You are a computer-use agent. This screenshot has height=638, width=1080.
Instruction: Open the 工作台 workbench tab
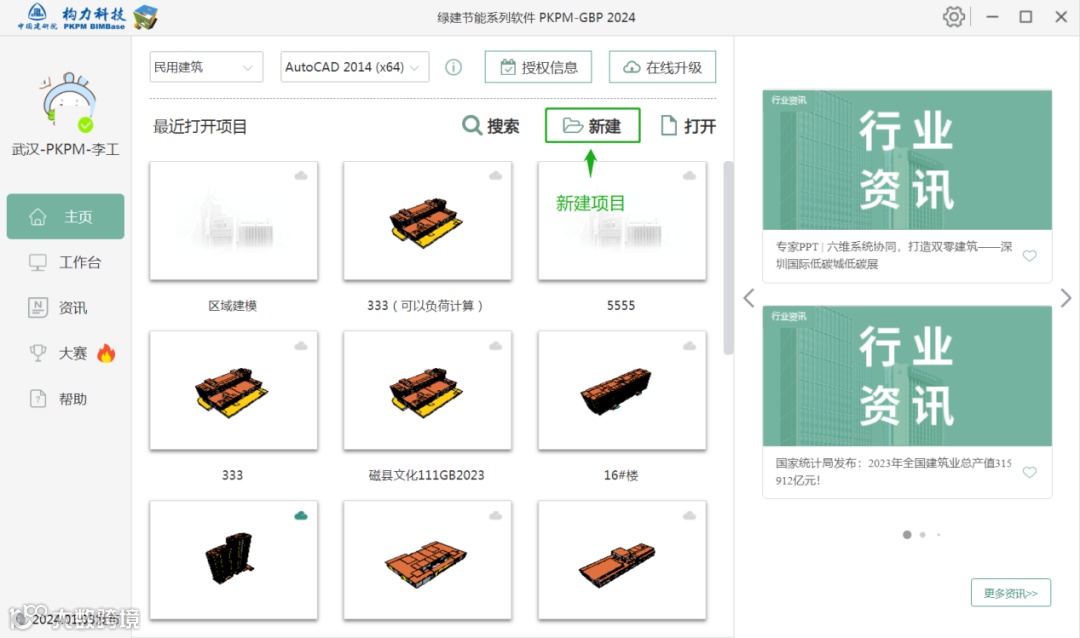coord(65,262)
